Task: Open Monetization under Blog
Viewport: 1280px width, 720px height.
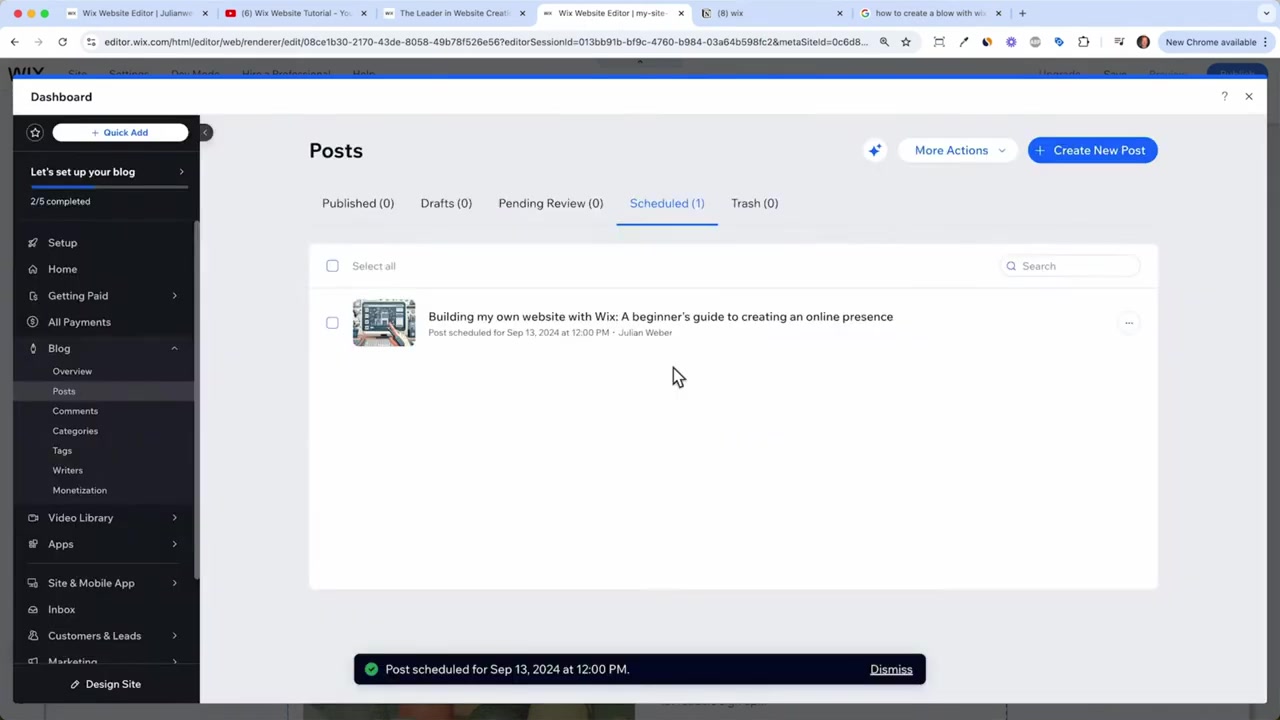Action: [79, 490]
